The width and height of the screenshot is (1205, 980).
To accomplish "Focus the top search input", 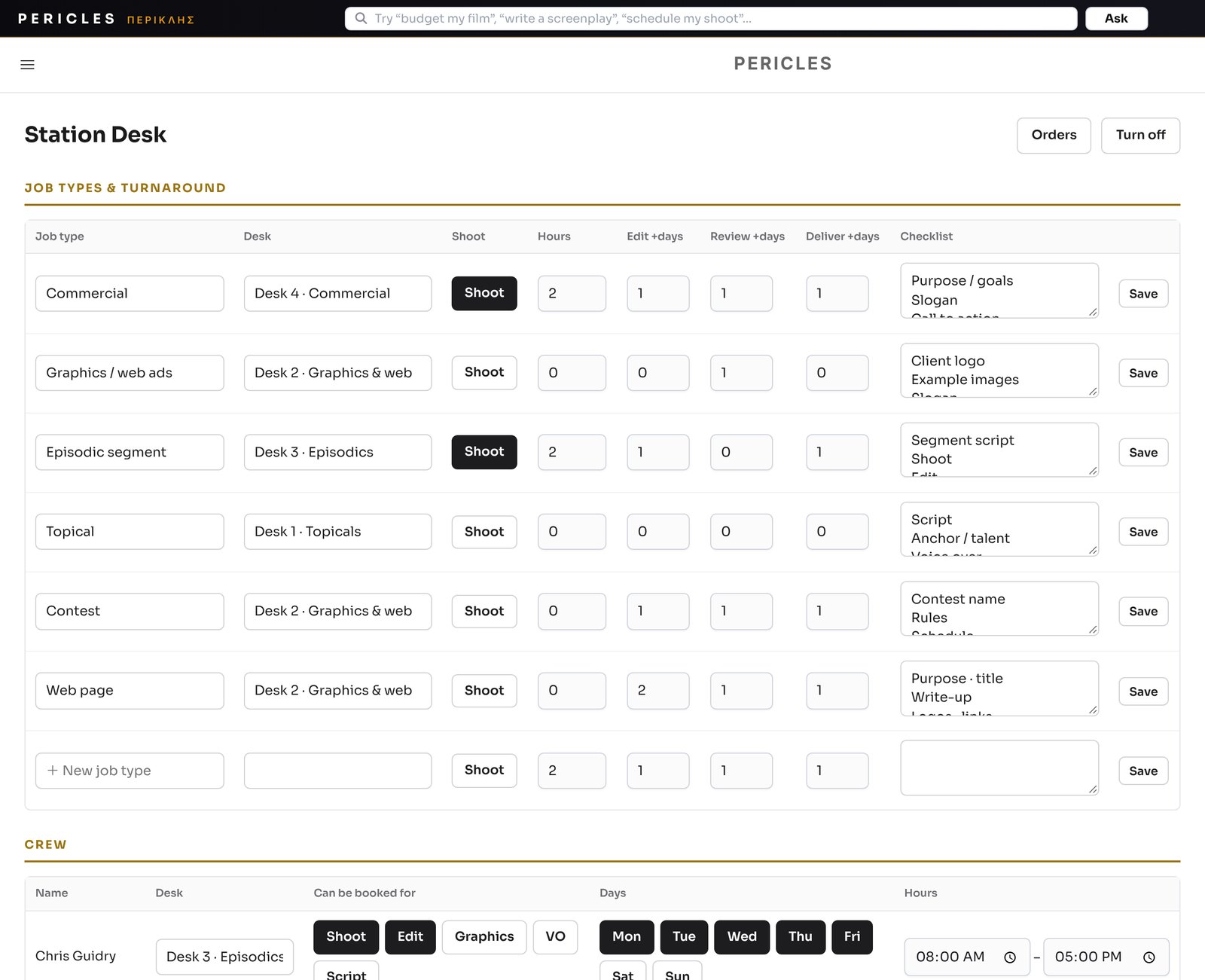I will click(x=711, y=19).
